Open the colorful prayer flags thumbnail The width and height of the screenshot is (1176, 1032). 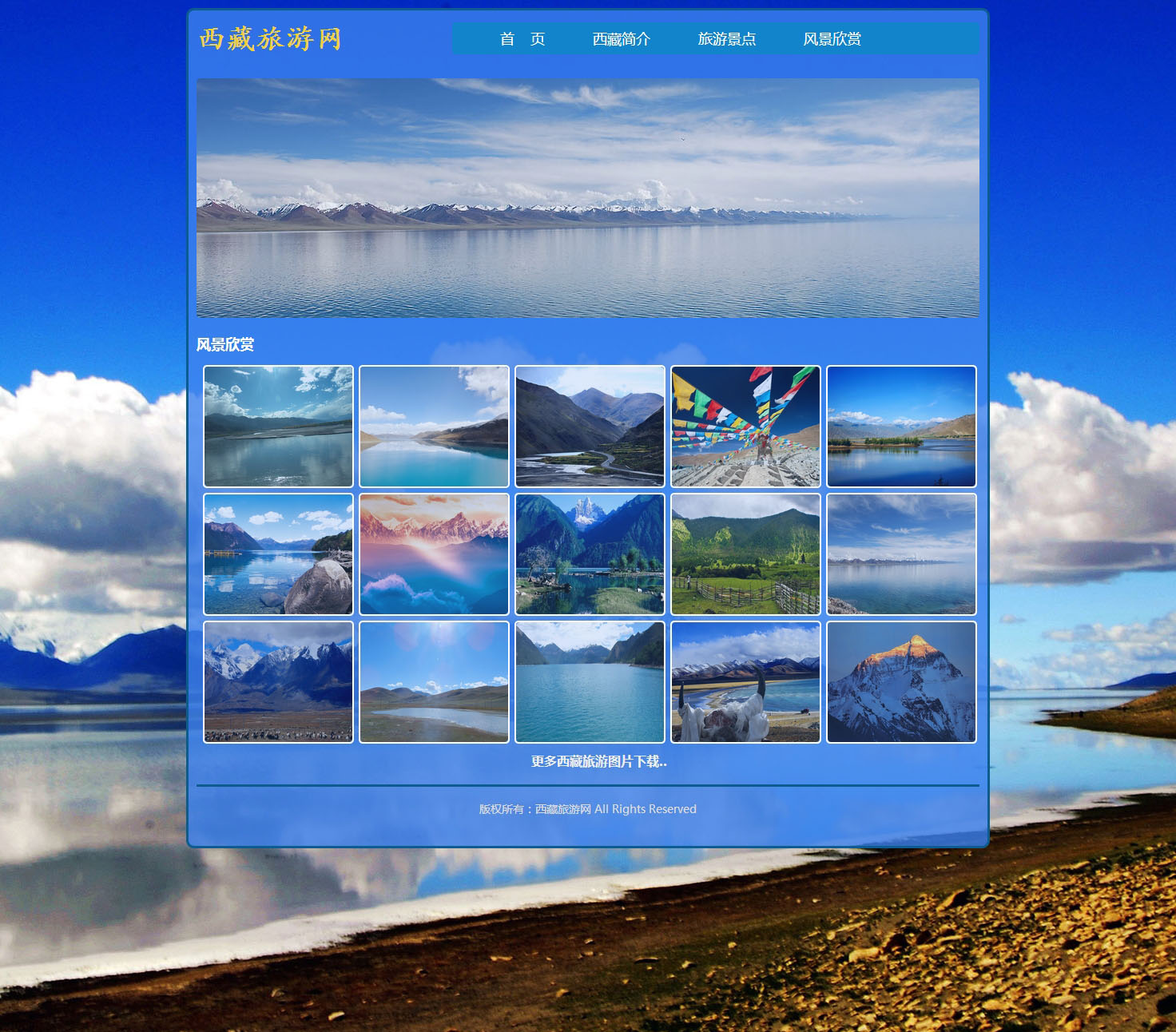coord(745,427)
